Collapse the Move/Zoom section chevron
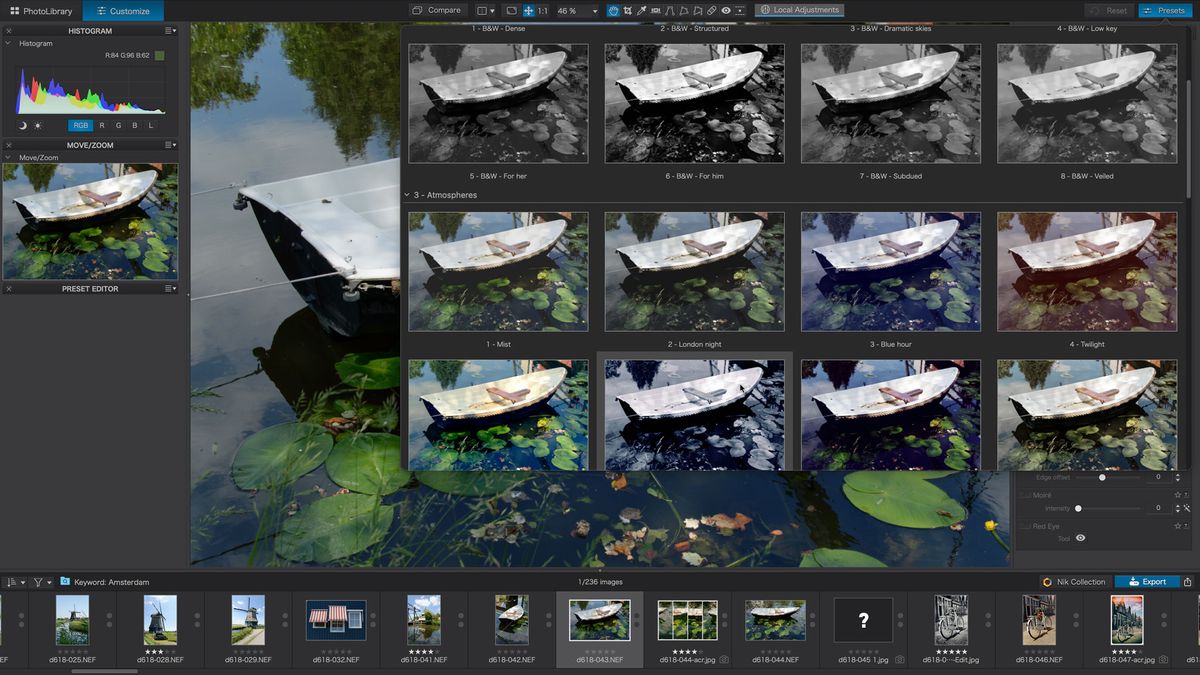This screenshot has height=675, width=1200. coord(8,157)
